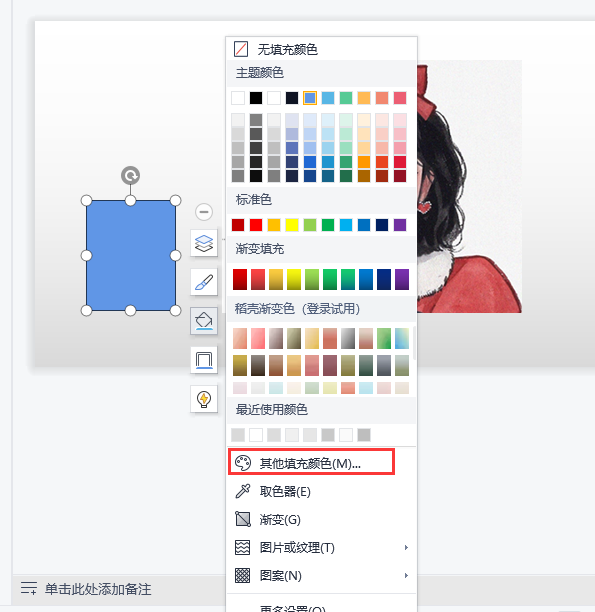
Task: Pick the selected blue theme color swatch
Action: click(310, 98)
